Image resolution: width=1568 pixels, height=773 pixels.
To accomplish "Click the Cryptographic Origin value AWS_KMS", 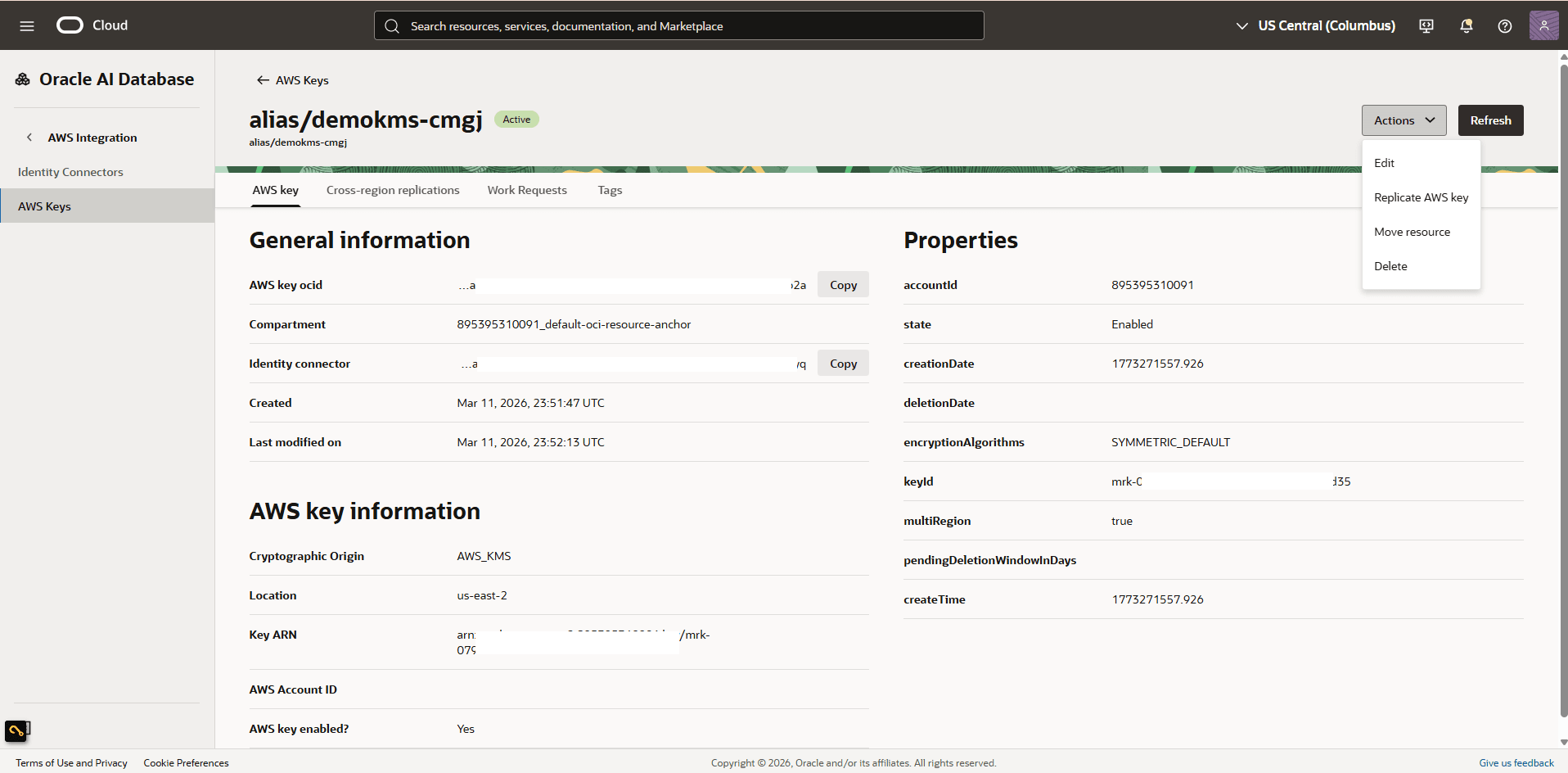I will [484, 556].
